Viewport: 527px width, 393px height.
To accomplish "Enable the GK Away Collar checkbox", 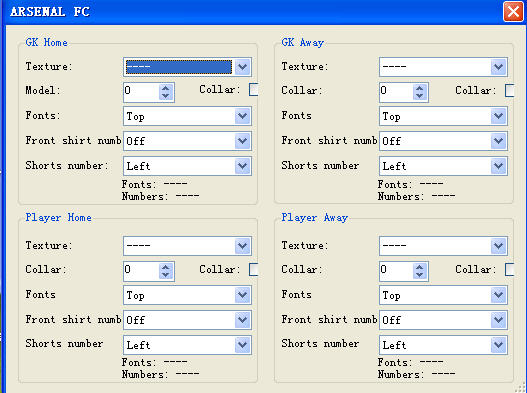I will (510, 90).
